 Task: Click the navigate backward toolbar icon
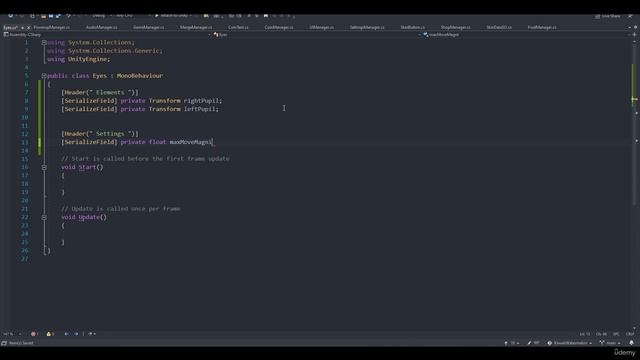pos(11,16)
